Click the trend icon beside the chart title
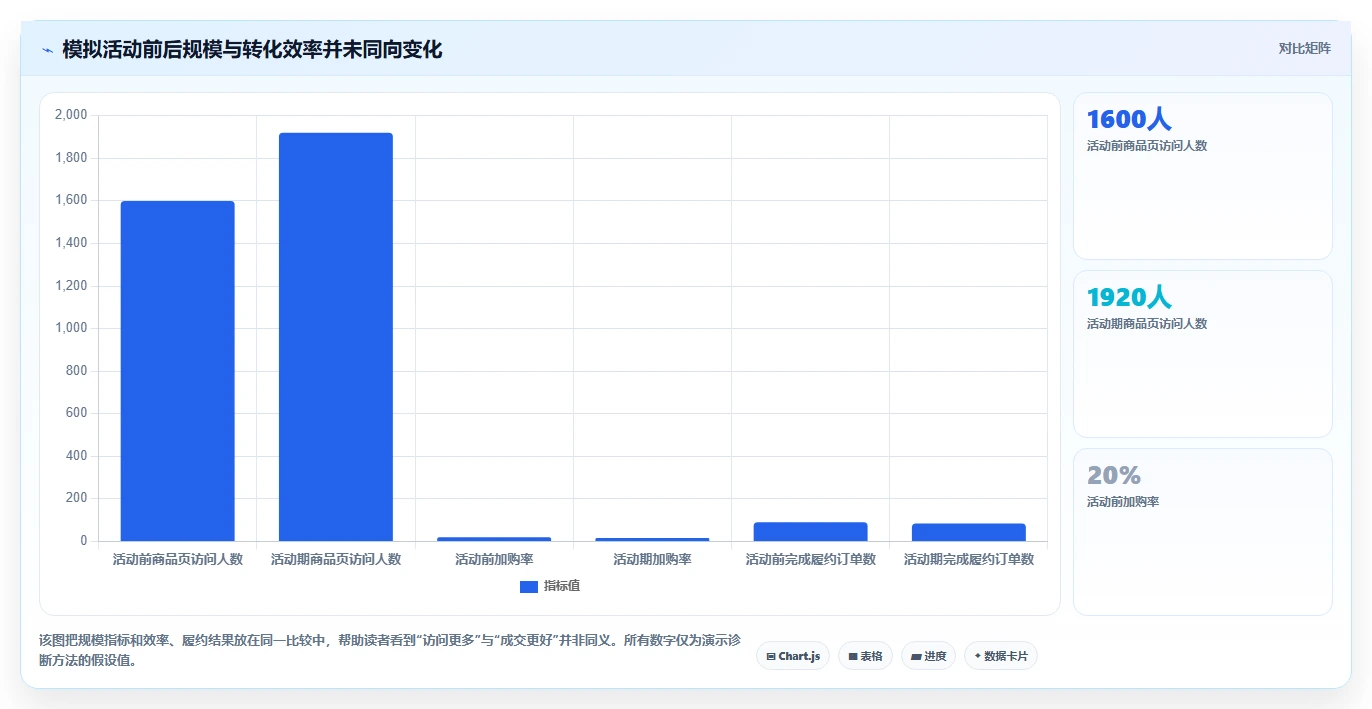Screen dimensions: 1372x709 click(x=48, y=50)
